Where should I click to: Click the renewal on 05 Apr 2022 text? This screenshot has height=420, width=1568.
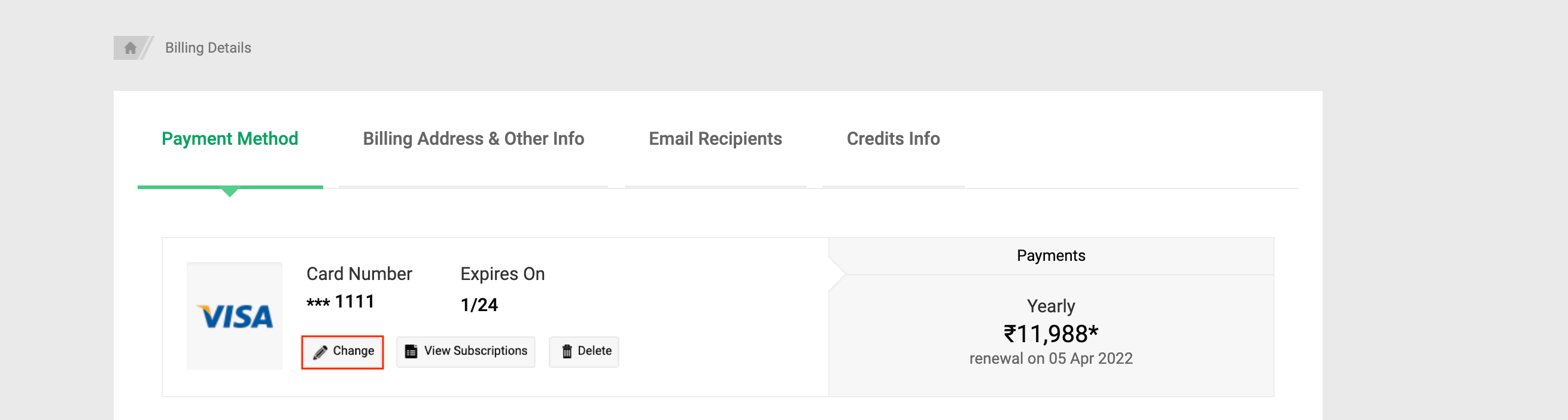[x=1050, y=358]
